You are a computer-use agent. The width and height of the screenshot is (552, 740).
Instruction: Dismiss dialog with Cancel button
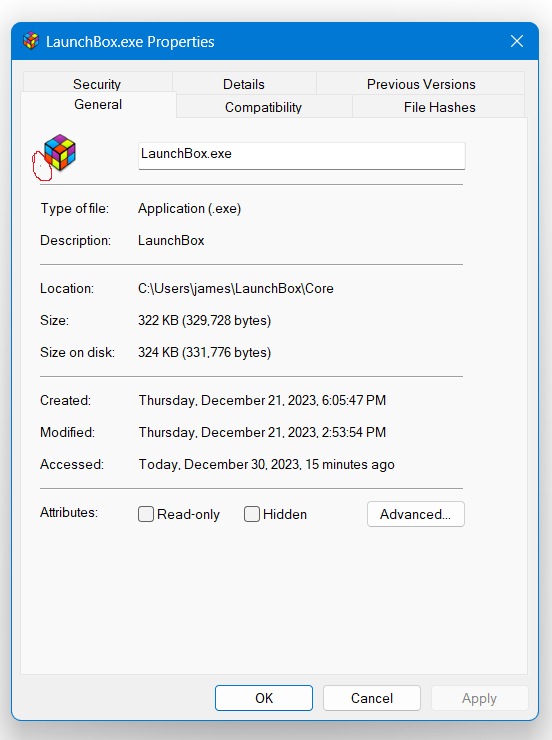pyautogui.click(x=372, y=698)
